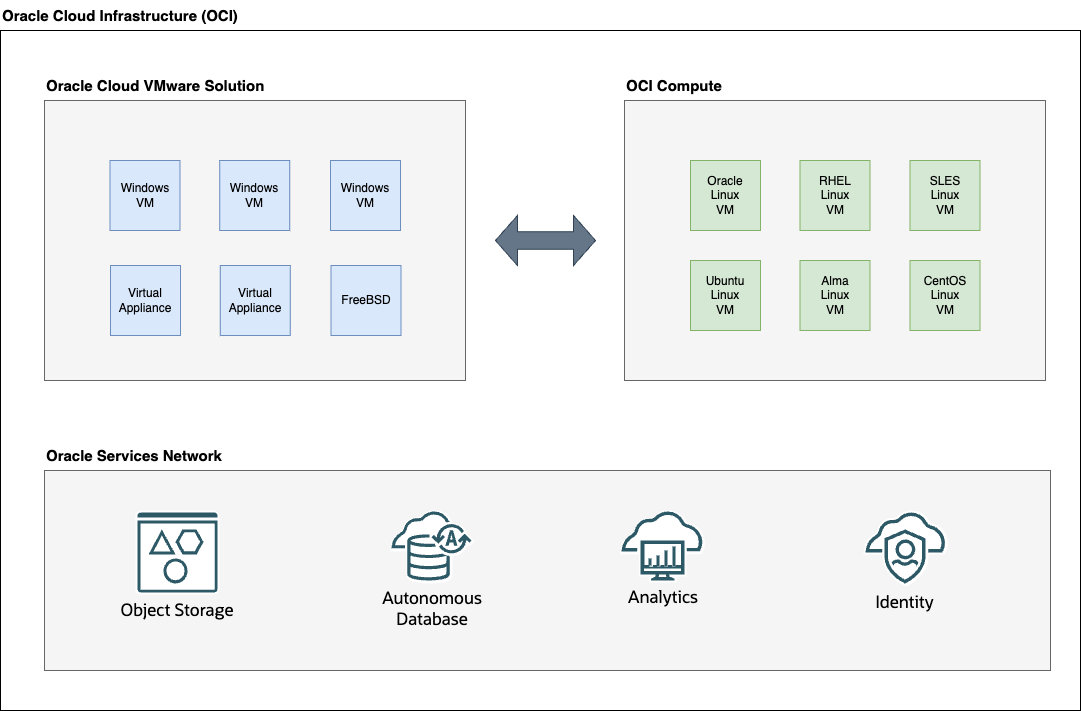Click the Oracle Cloud VMware Solution heading
Screen dimensions: 1081x711
pos(154,86)
